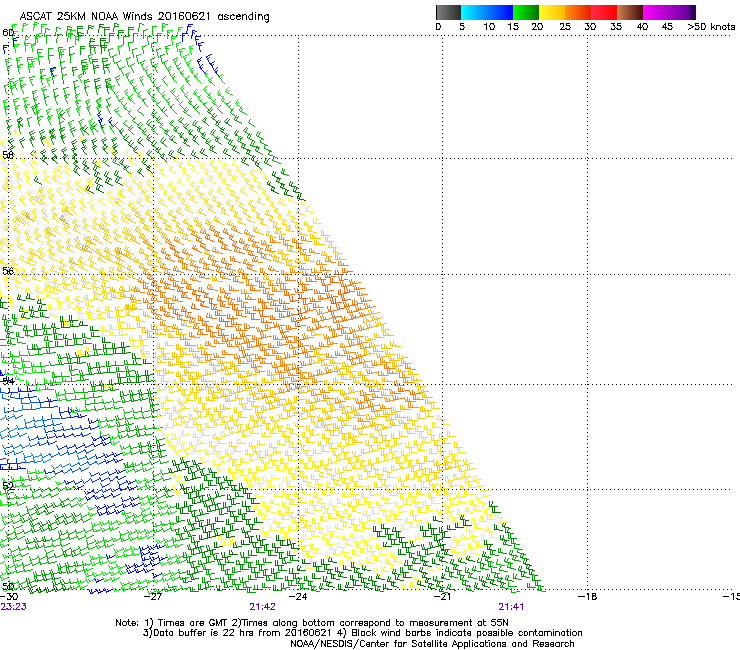Click the longitude label -30
This screenshot has height=650, width=740.
(9, 597)
